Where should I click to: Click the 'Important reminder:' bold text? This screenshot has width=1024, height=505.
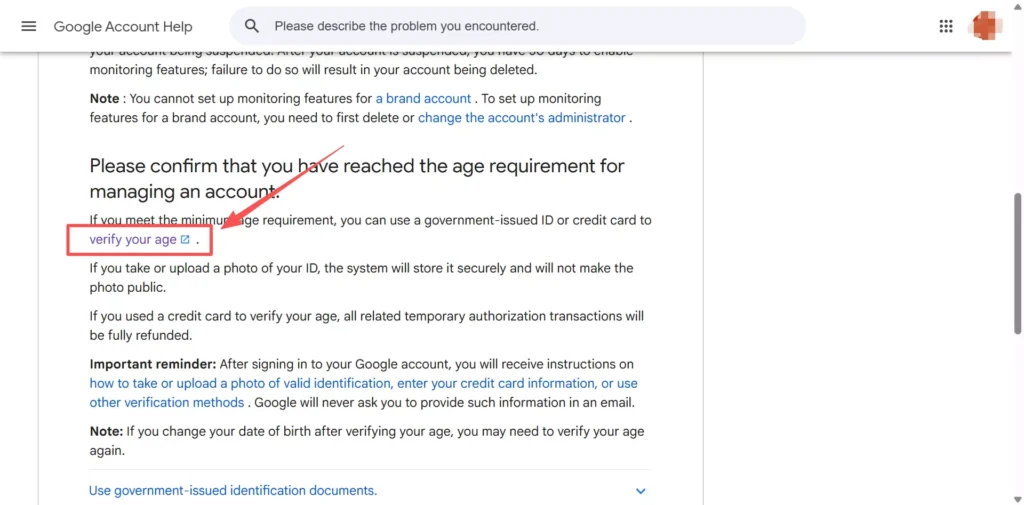[151, 364]
